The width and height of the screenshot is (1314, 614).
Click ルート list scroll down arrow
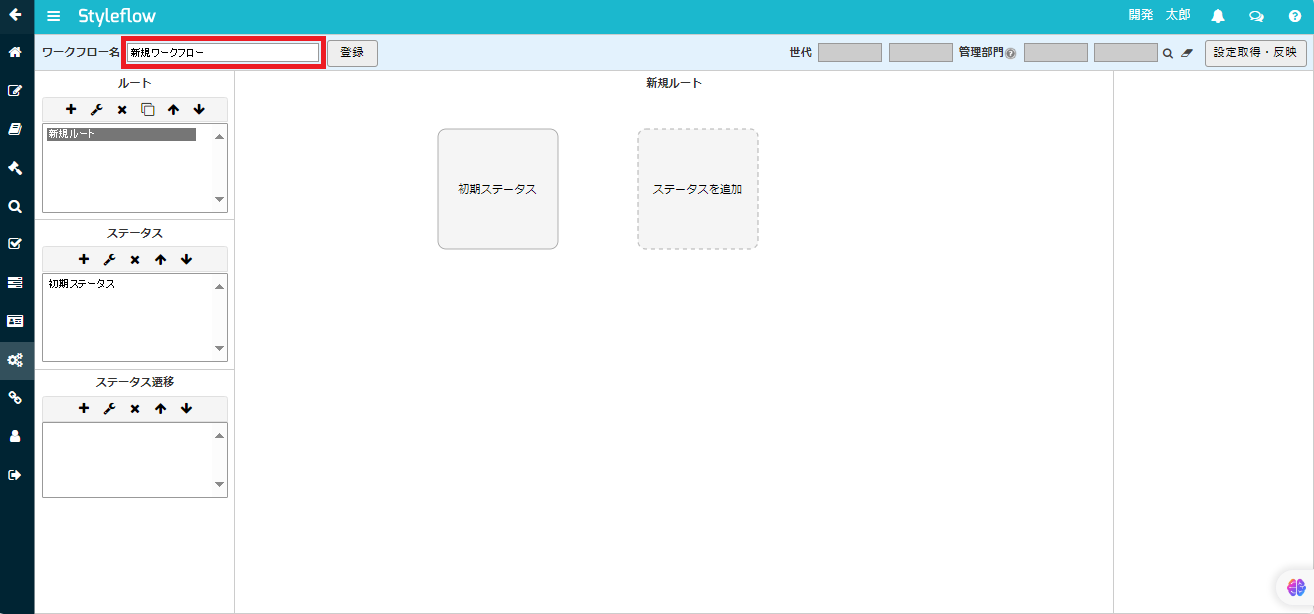pyautogui.click(x=220, y=200)
